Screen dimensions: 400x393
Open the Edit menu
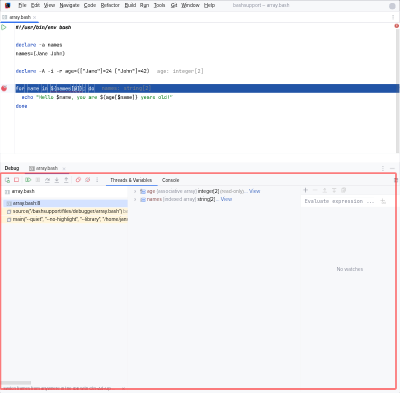35,5
